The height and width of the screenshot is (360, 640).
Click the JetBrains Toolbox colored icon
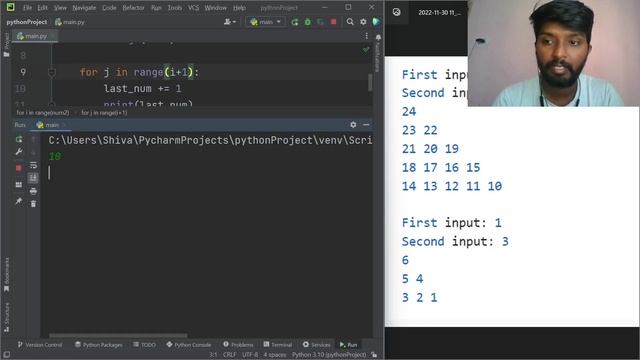point(376,22)
